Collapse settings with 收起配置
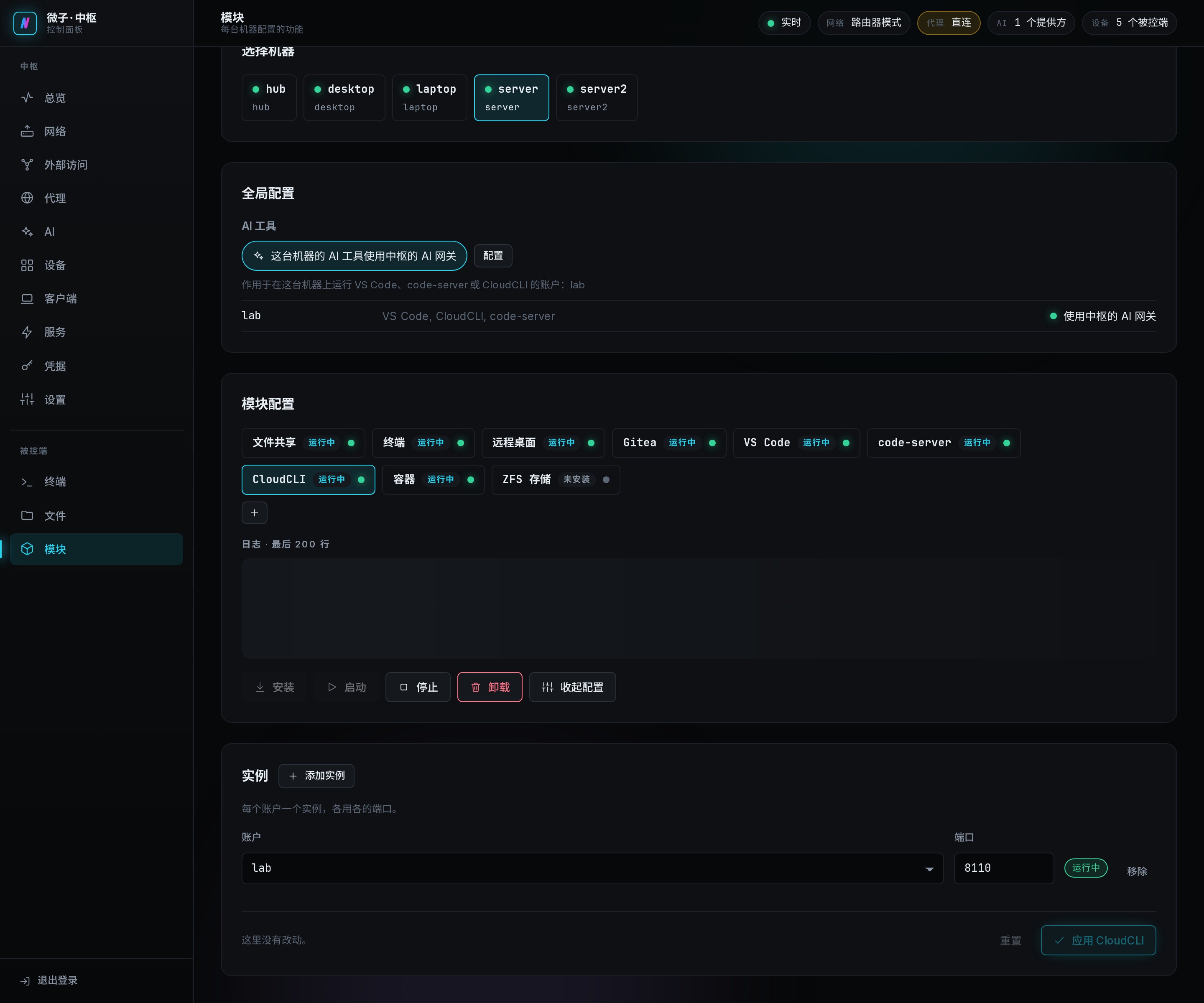This screenshot has height=1003, width=1204. 572,687
